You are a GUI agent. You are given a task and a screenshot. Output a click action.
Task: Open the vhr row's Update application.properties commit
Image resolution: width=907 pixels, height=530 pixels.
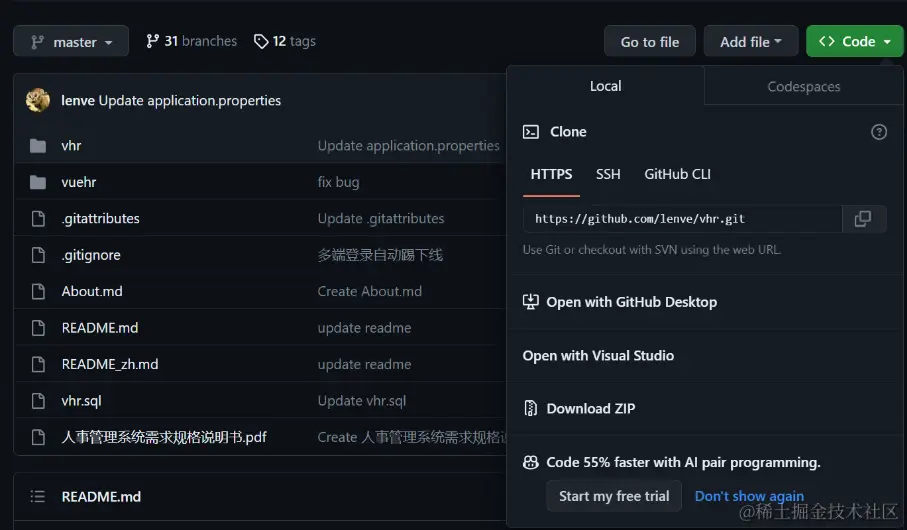pyautogui.click(x=408, y=145)
